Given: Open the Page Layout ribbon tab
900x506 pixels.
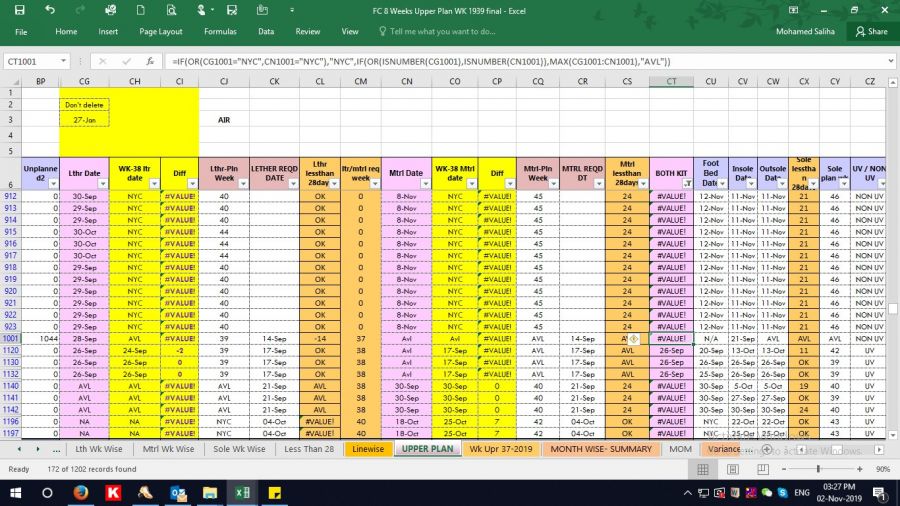Looking at the screenshot, I should pyautogui.click(x=161, y=32).
